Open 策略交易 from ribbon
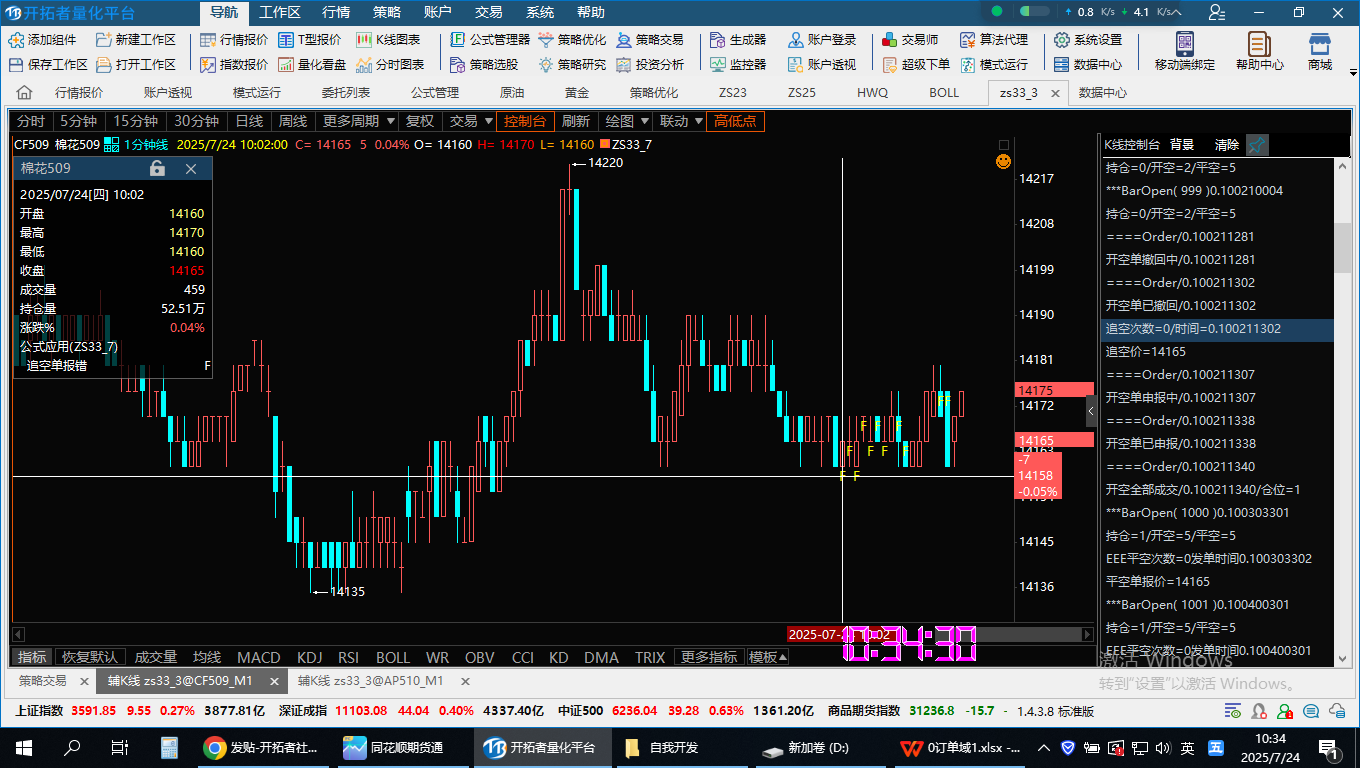 [x=650, y=40]
